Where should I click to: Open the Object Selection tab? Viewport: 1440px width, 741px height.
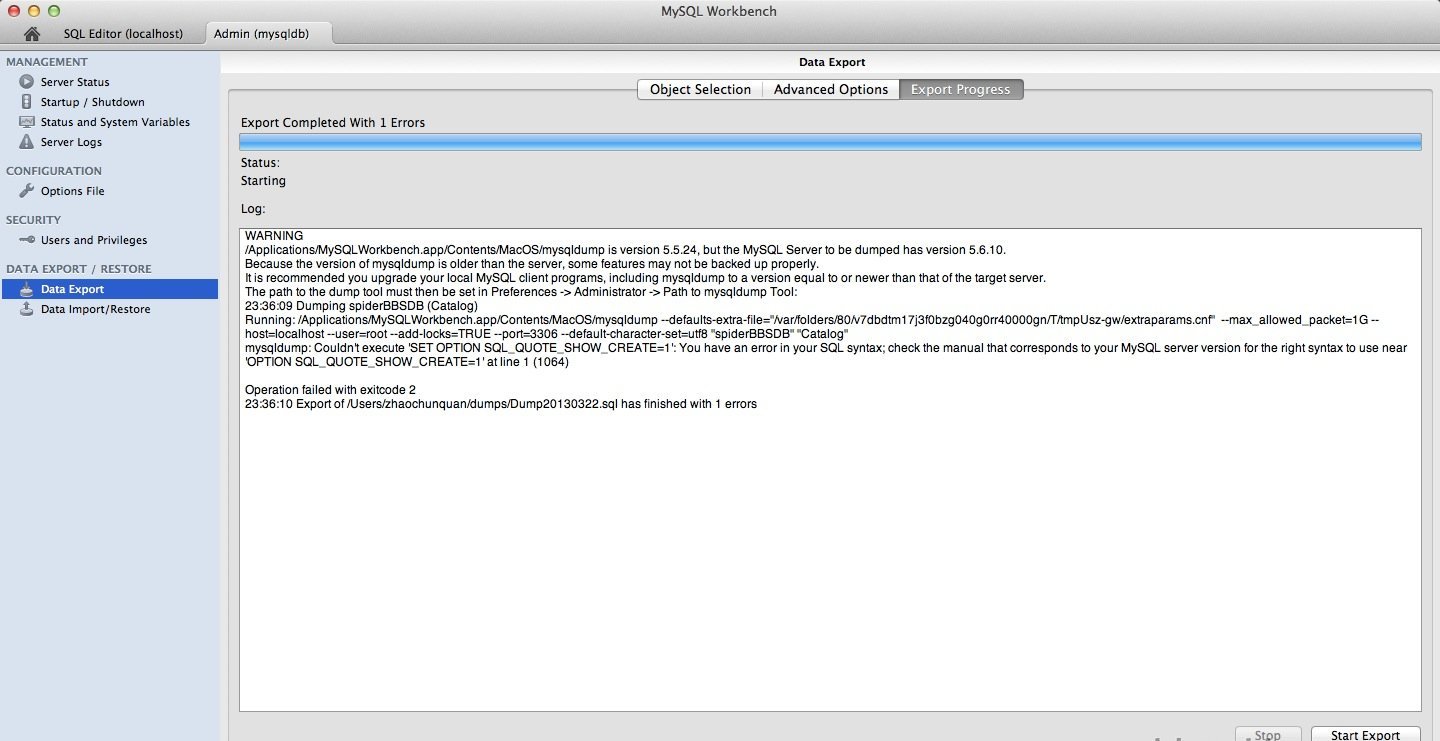(700, 89)
